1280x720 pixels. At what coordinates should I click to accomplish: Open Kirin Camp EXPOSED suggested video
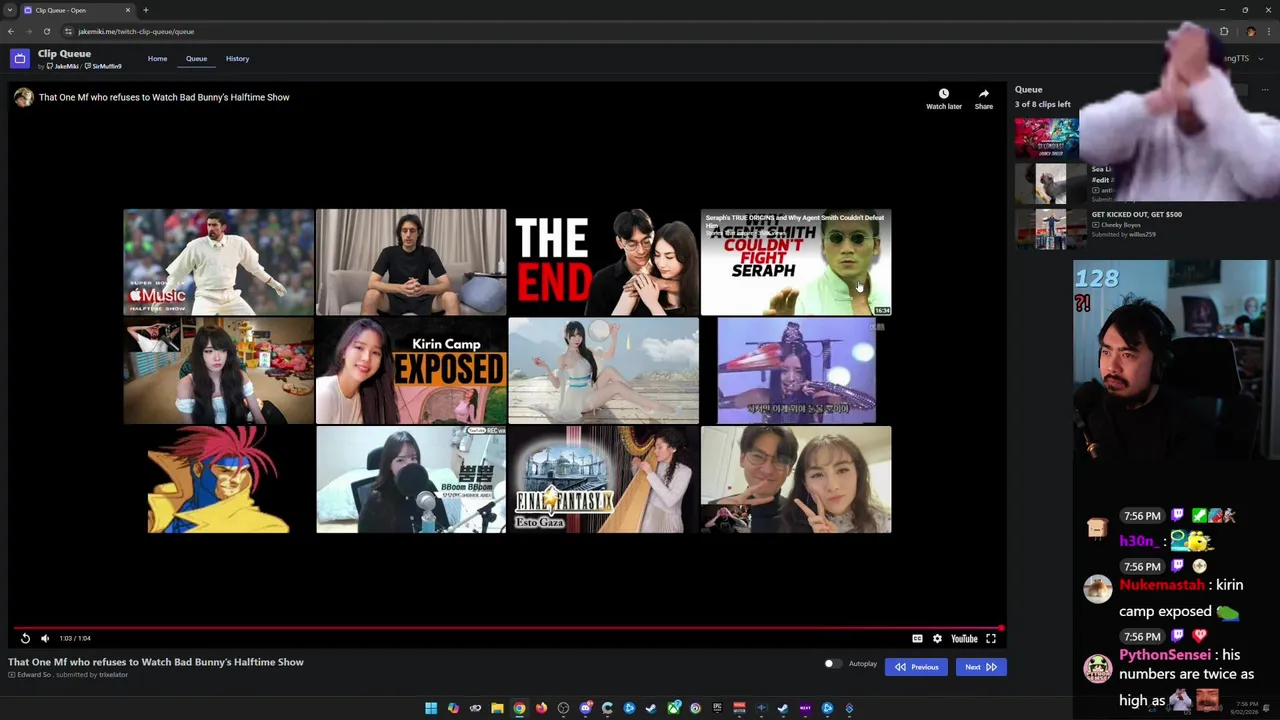(x=411, y=371)
